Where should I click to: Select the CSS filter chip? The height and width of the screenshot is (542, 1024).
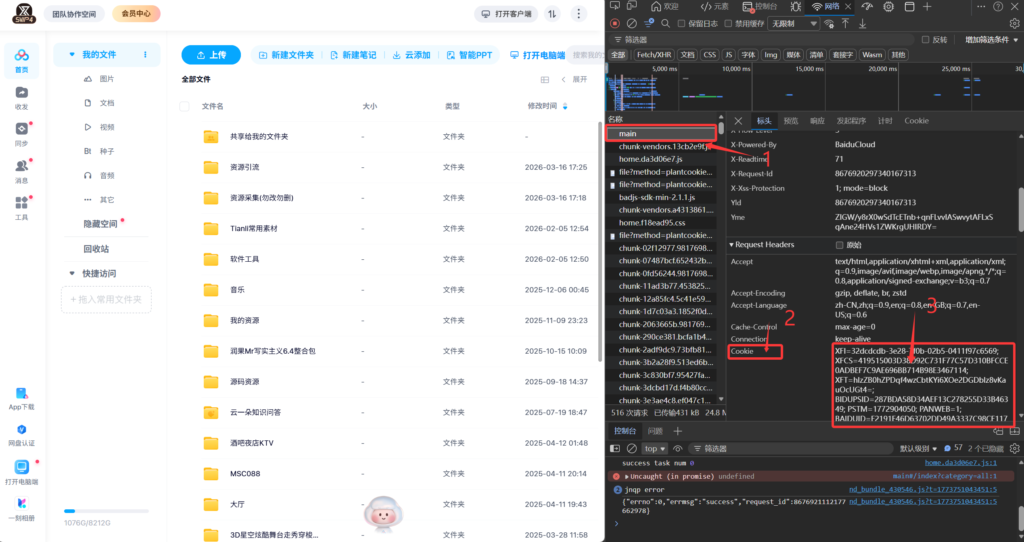tap(709, 55)
